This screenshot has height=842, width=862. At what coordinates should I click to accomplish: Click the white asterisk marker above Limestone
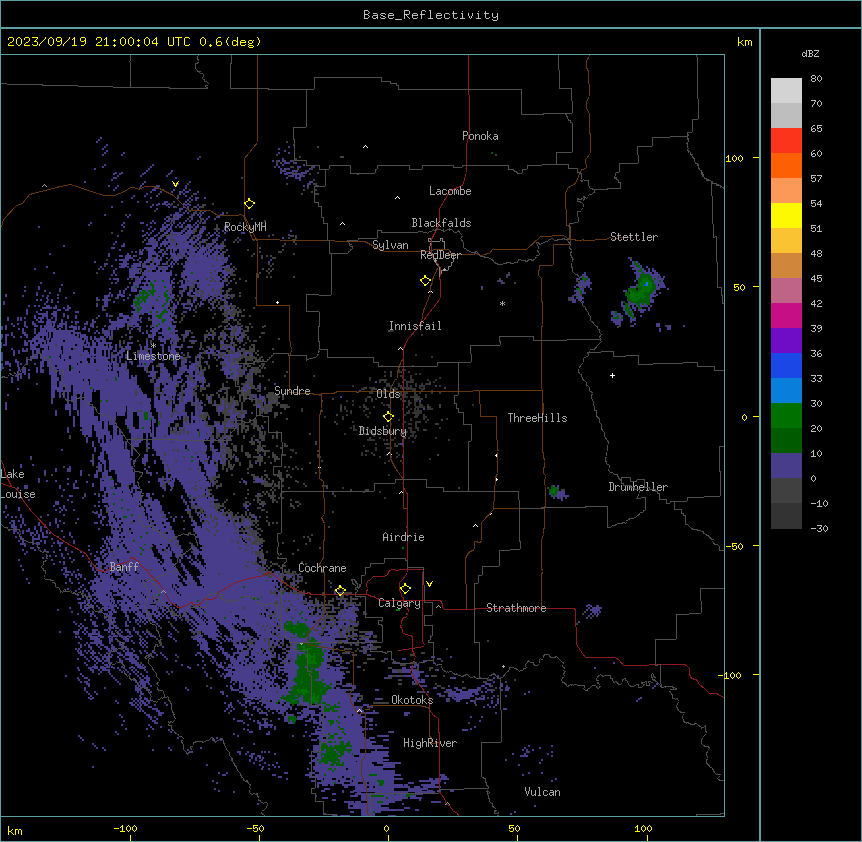(153, 345)
